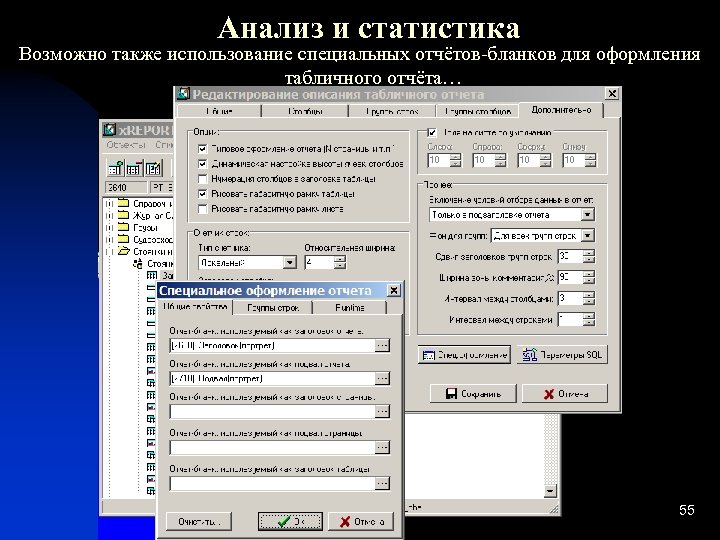Toggle Динамическая настройка высоты ячеек checkbox
Viewport: 720px width, 540px height.
point(202,164)
